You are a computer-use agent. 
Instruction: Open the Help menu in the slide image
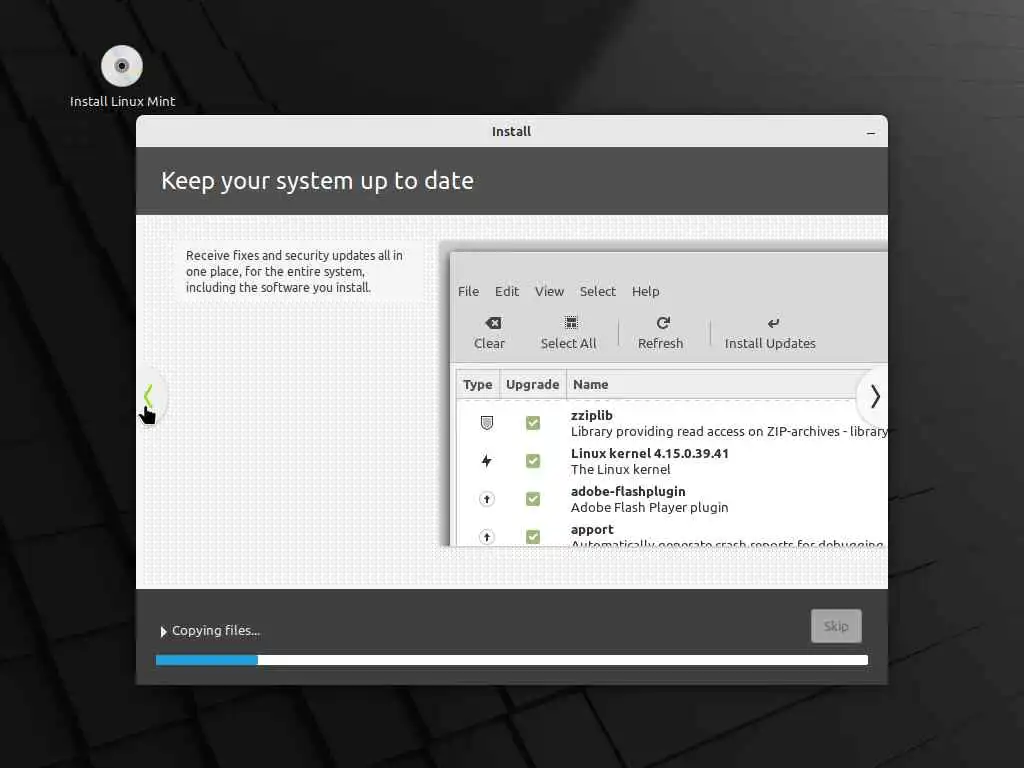pos(645,291)
